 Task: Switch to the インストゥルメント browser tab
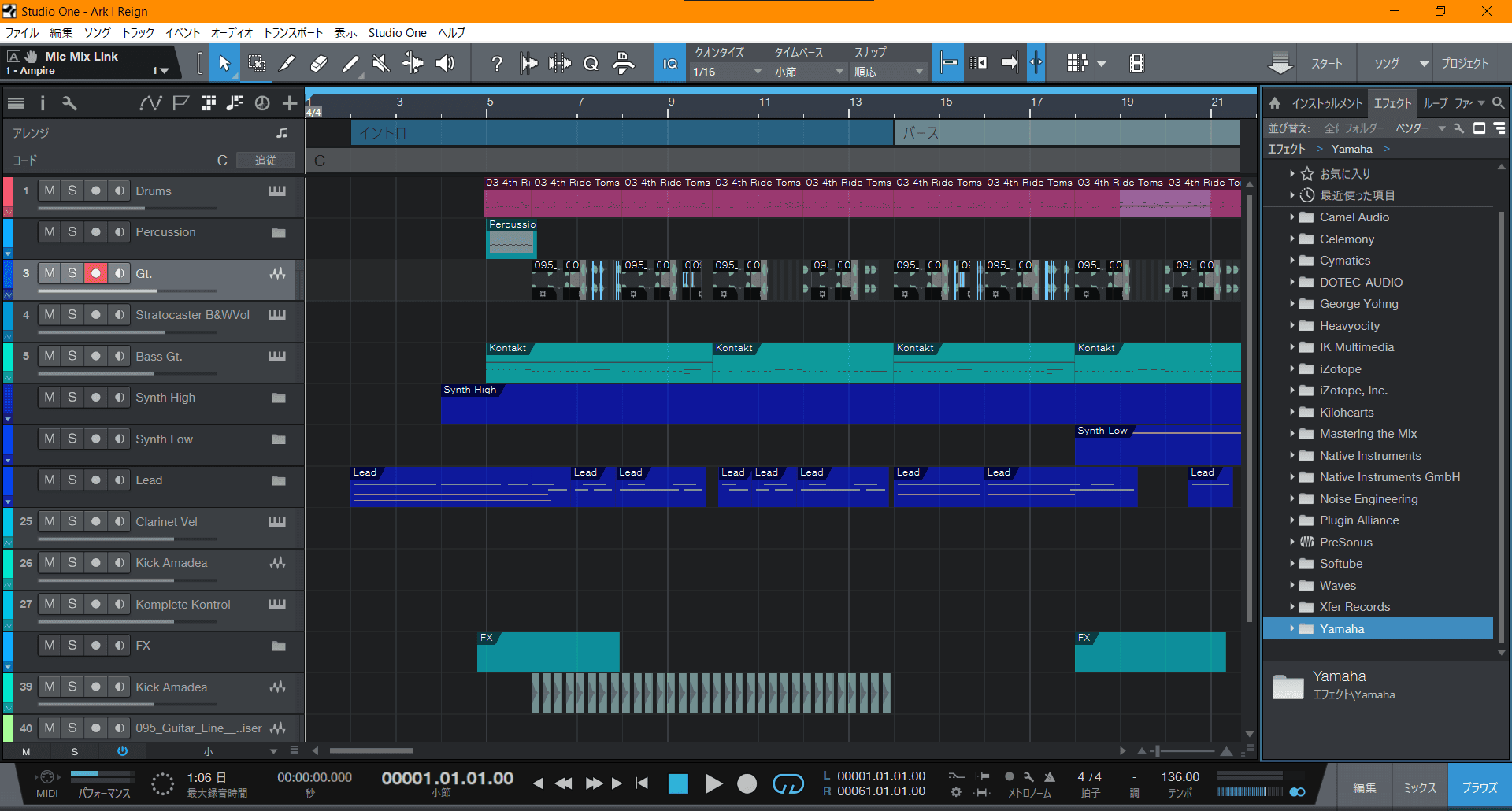pyautogui.click(x=1326, y=103)
